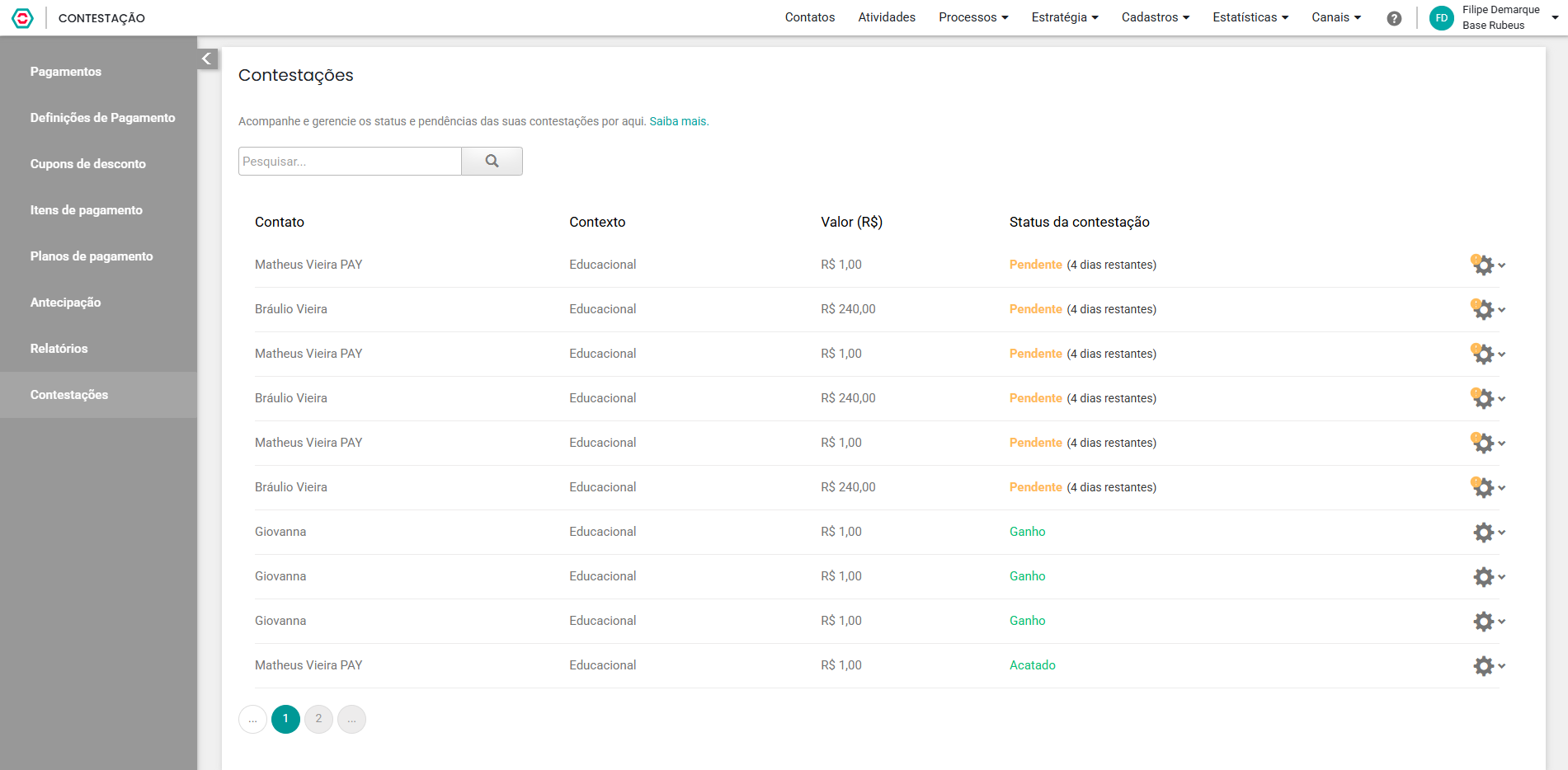Click Pendente status in first row
The height and width of the screenshot is (770, 1568).
1036,265
